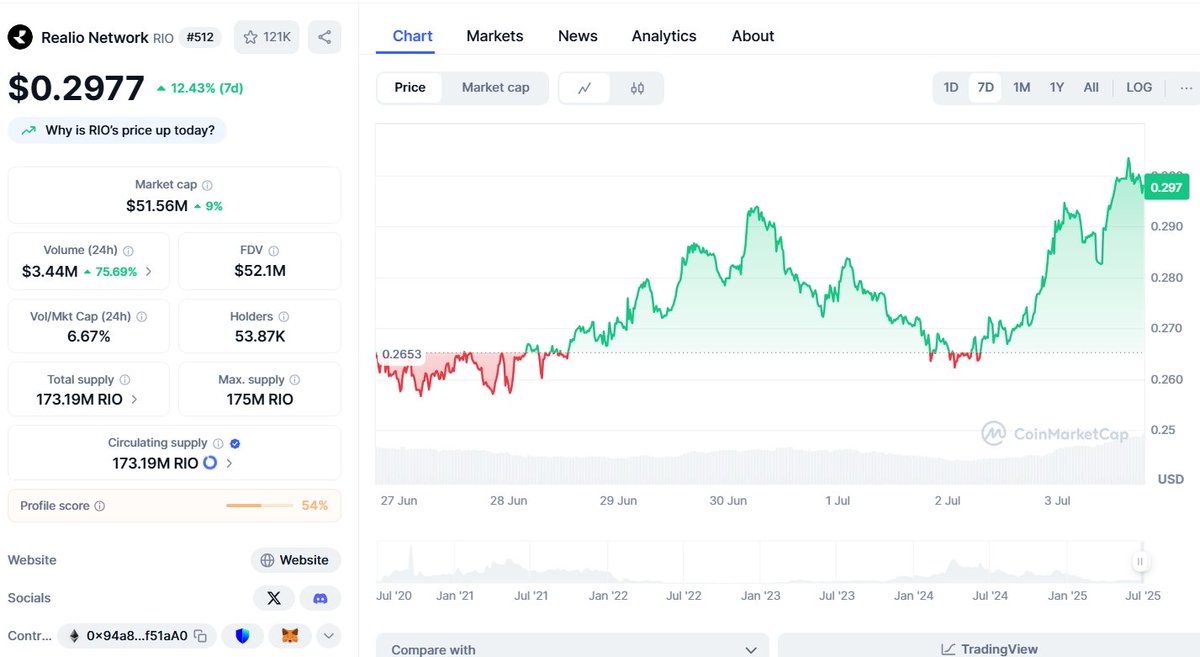Click the Ethereum contract chain icon

74,635
